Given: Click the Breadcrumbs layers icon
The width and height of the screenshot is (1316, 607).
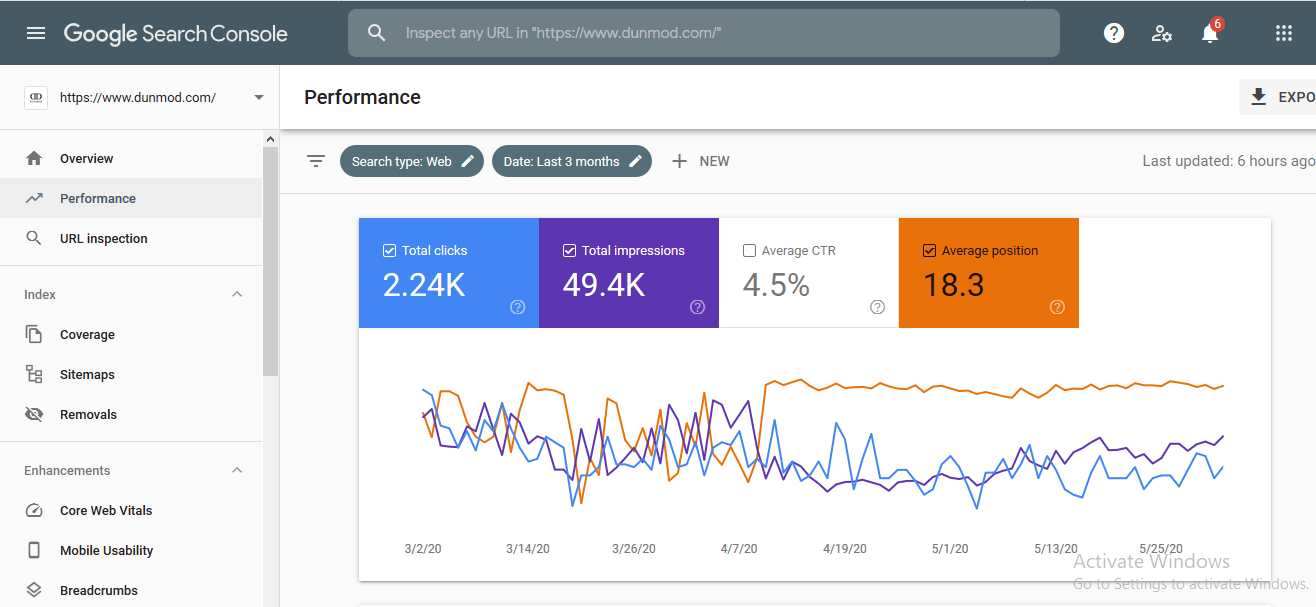Looking at the screenshot, I should tap(34, 590).
